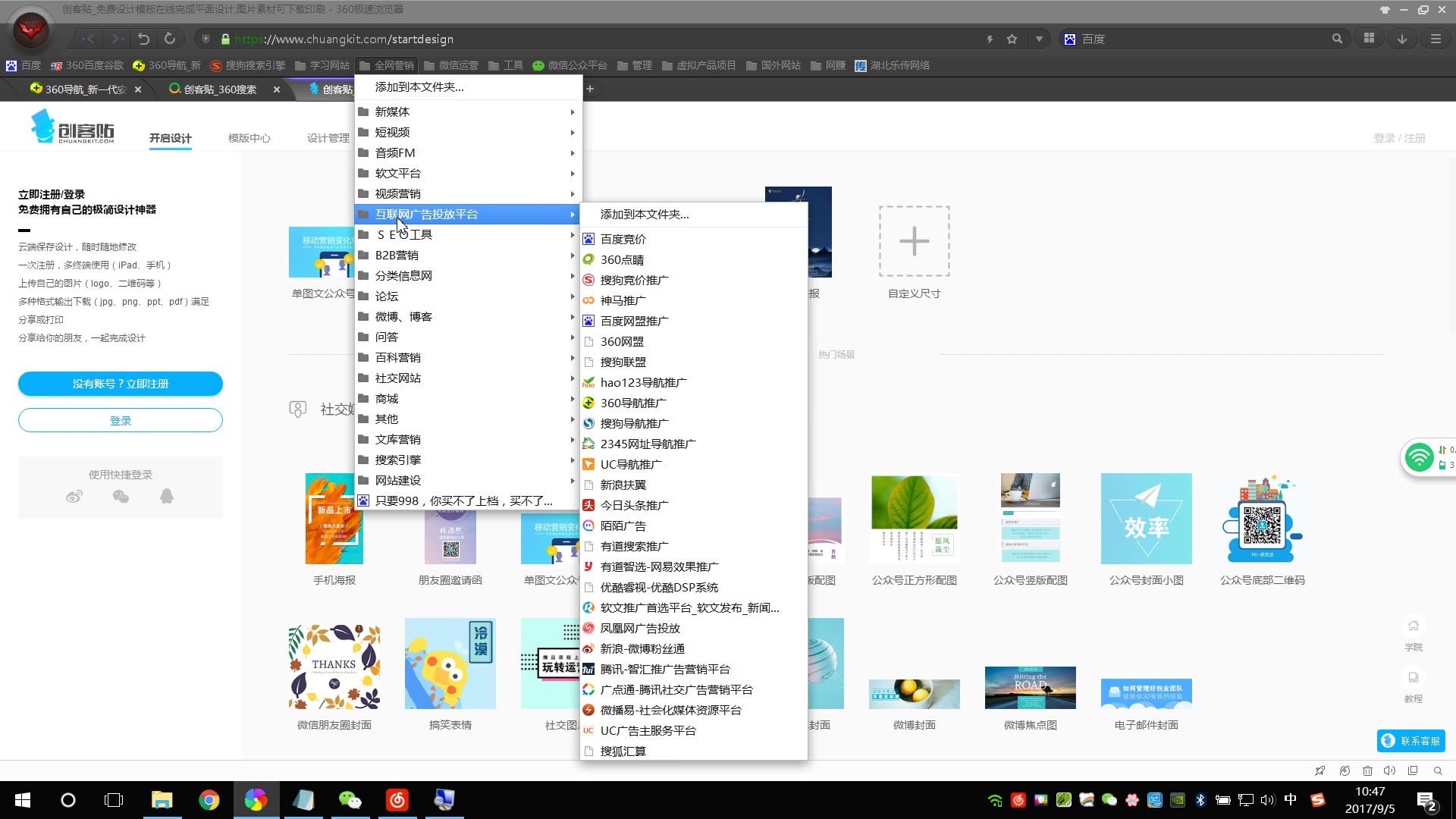Open the browser hamburger menu
Screen dimensions: 1456x819
pyautogui.click(x=1436, y=39)
